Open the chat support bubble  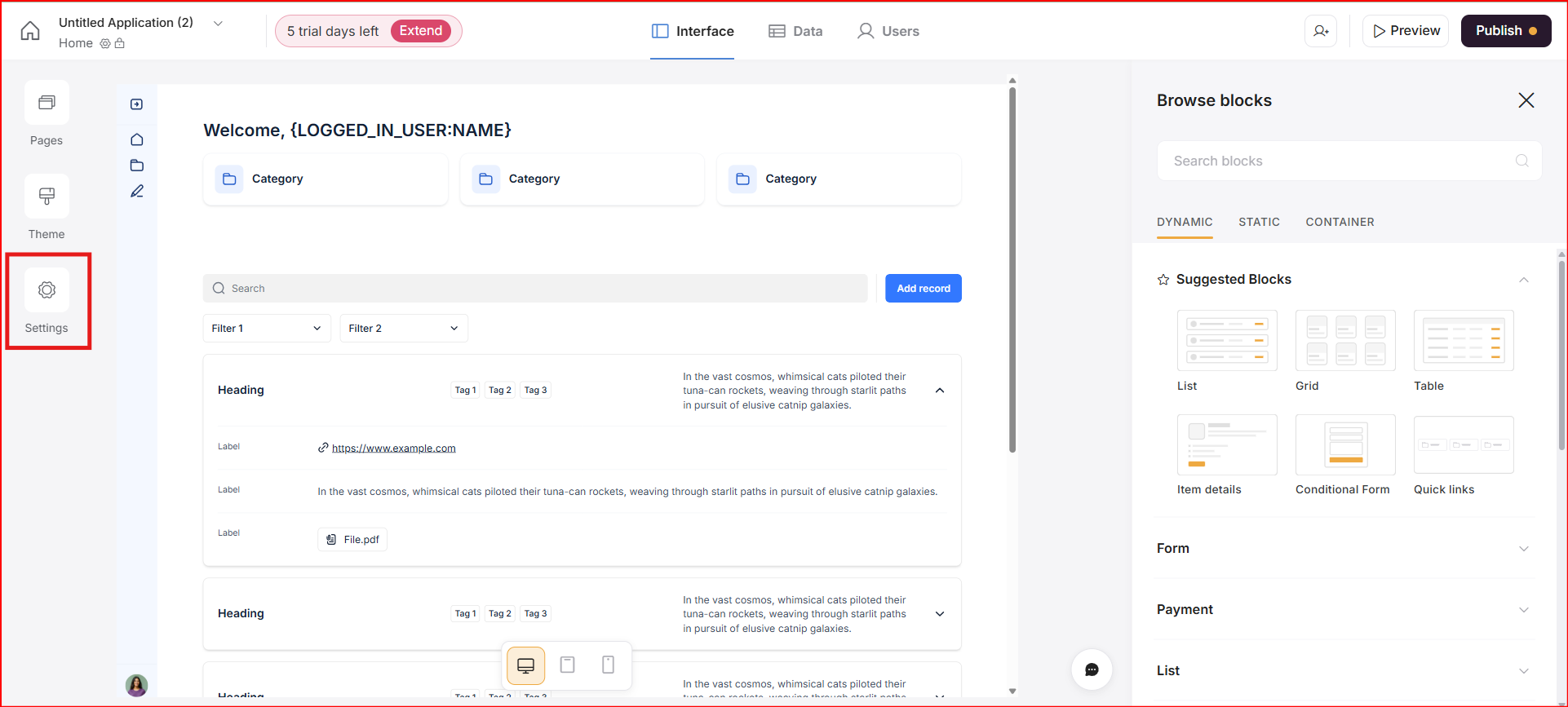point(1092,669)
